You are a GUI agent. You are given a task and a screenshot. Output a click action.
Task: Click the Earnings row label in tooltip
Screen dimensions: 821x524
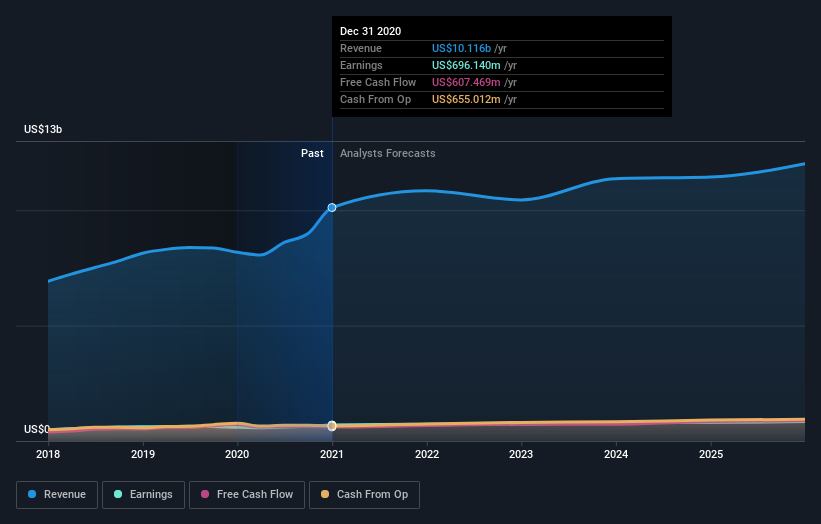361,65
